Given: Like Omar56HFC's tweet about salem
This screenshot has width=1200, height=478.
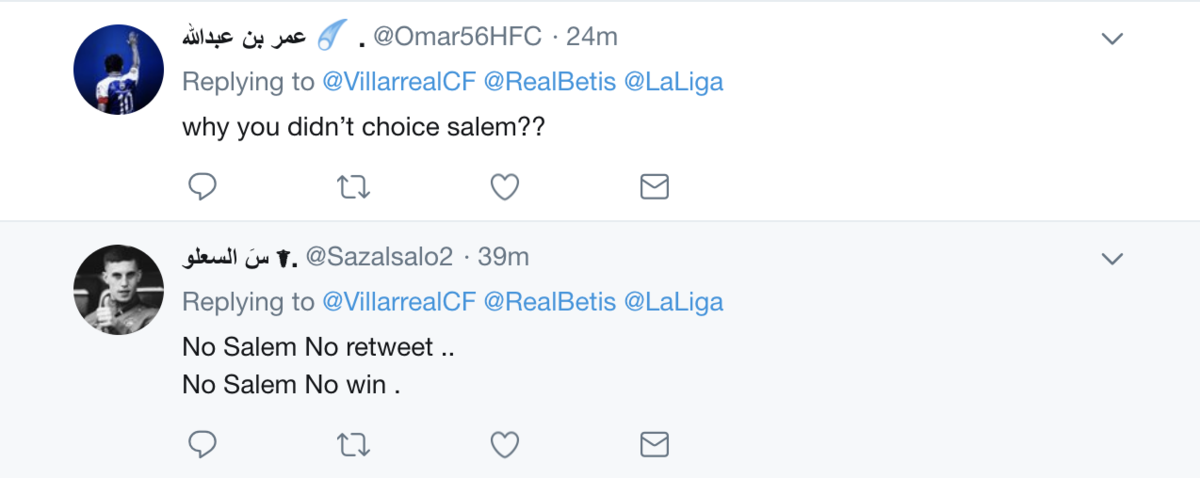Looking at the screenshot, I should pyautogui.click(x=506, y=186).
